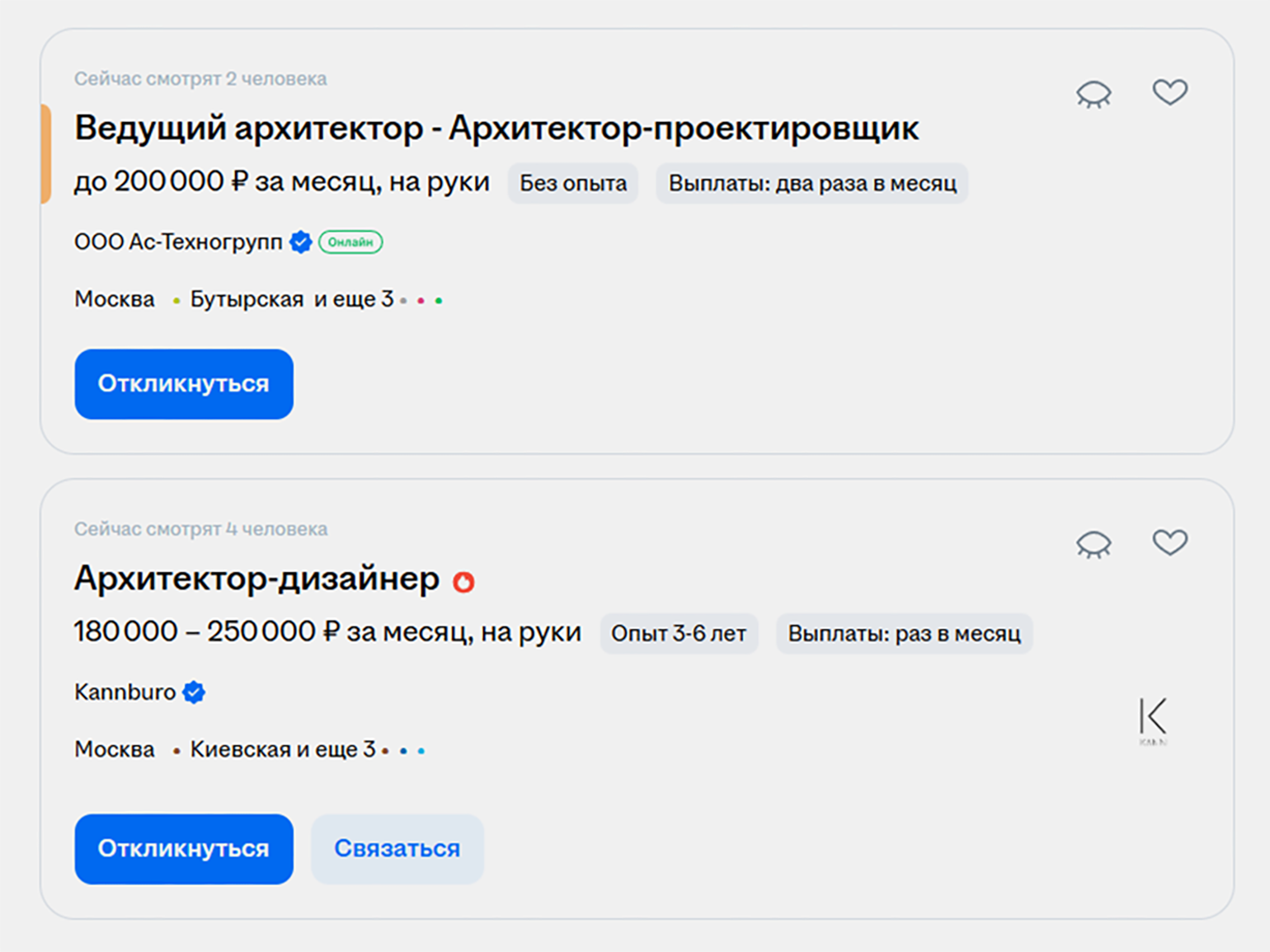Add Архитектор-дизайнер vacancy to favorites
The height and width of the screenshot is (952, 1270).
[x=1169, y=542]
